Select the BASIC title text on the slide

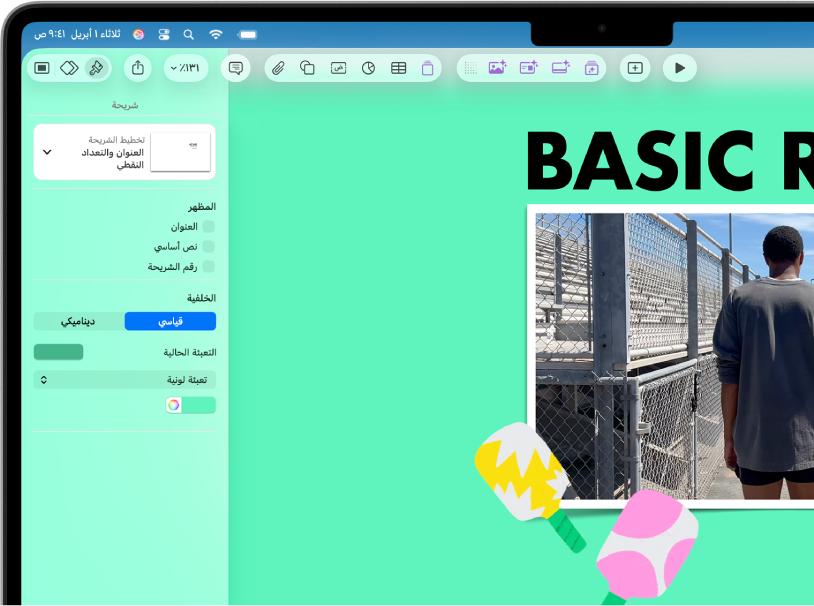[x=640, y=161]
